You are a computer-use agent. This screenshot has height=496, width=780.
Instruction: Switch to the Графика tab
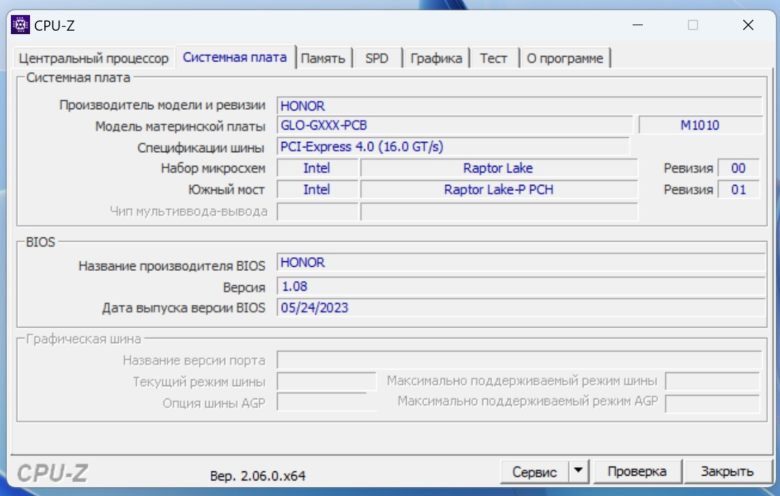click(x=436, y=58)
